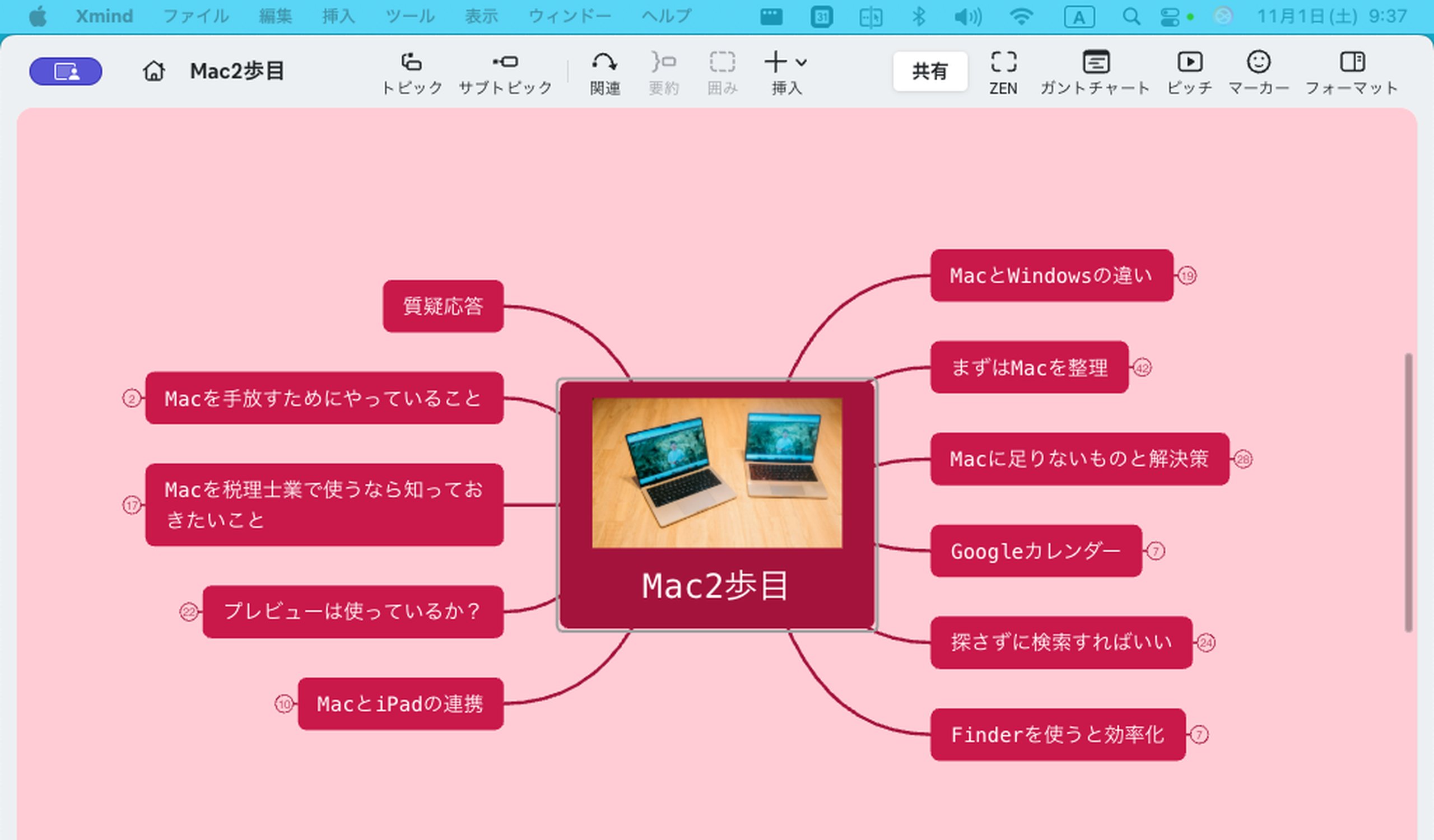Click the vertical scrollbar on the canvas

click(x=1408, y=492)
